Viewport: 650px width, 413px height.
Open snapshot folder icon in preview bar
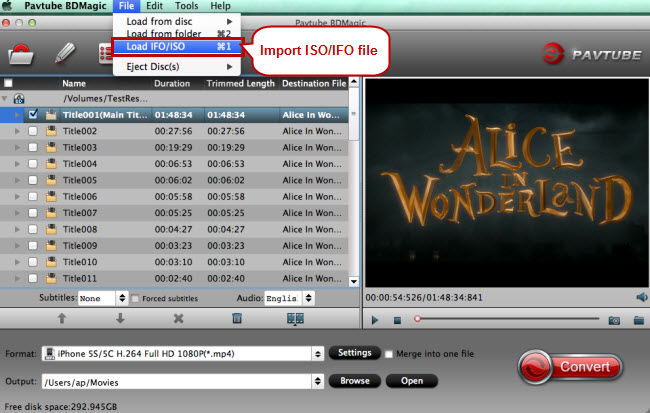pyautogui.click(x=639, y=320)
